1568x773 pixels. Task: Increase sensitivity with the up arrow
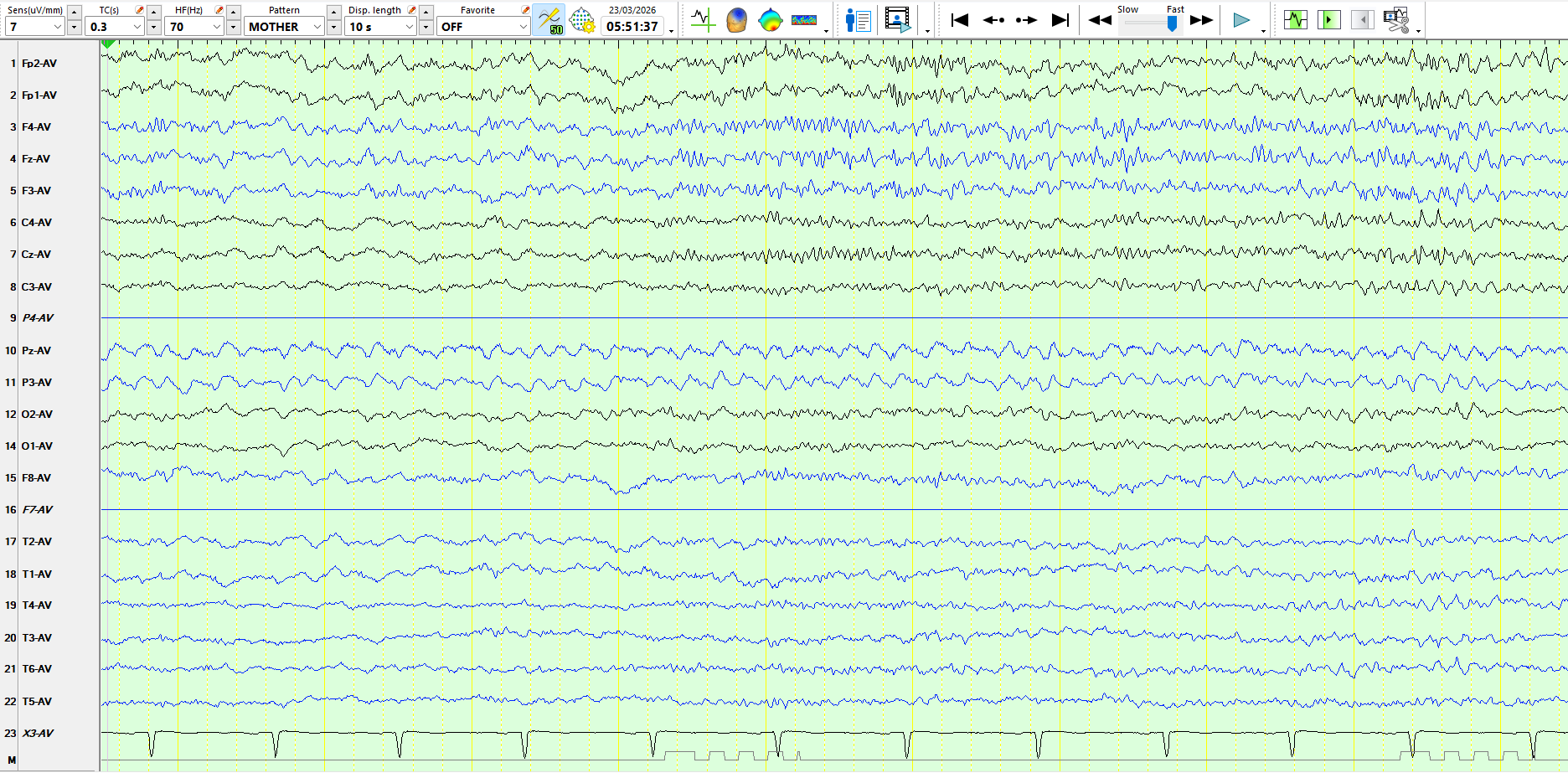click(74, 12)
